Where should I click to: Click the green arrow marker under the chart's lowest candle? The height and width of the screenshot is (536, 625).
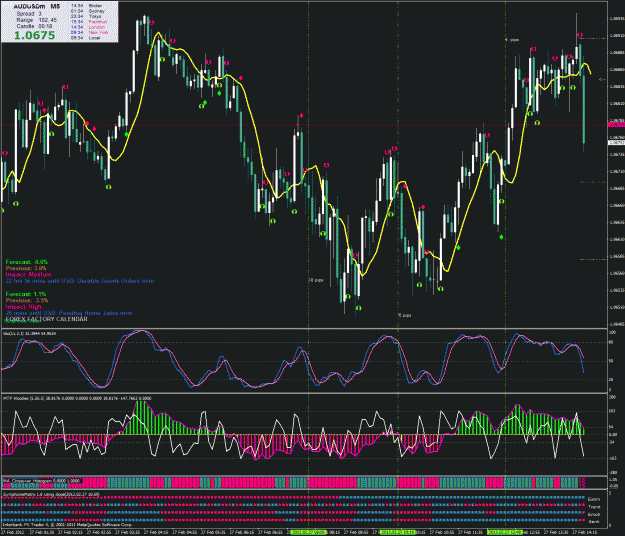coord(358,308)
